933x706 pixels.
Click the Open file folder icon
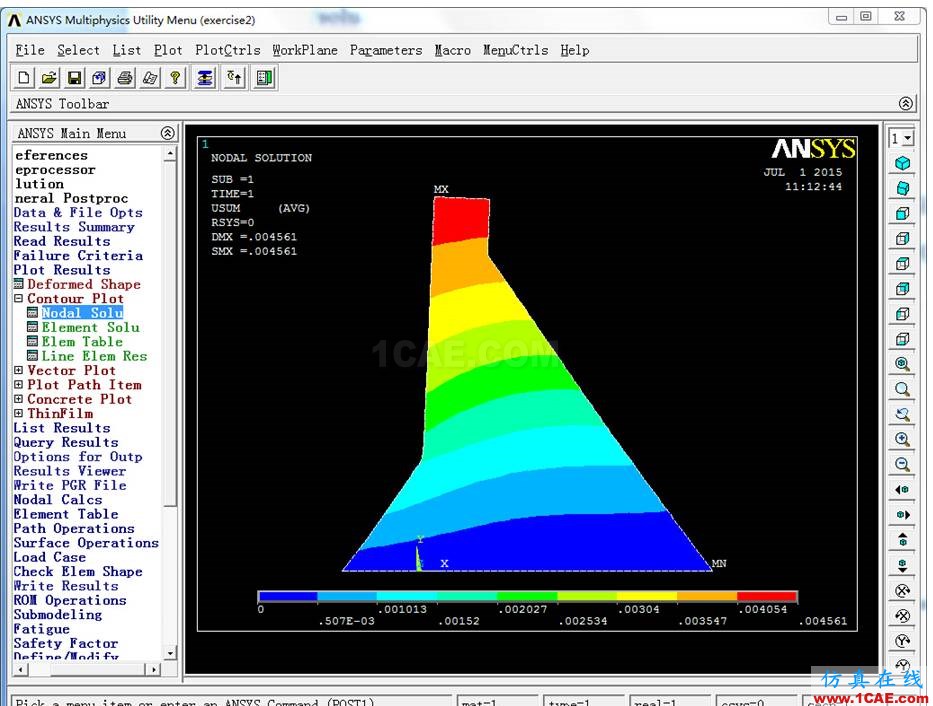click(49, 78)
